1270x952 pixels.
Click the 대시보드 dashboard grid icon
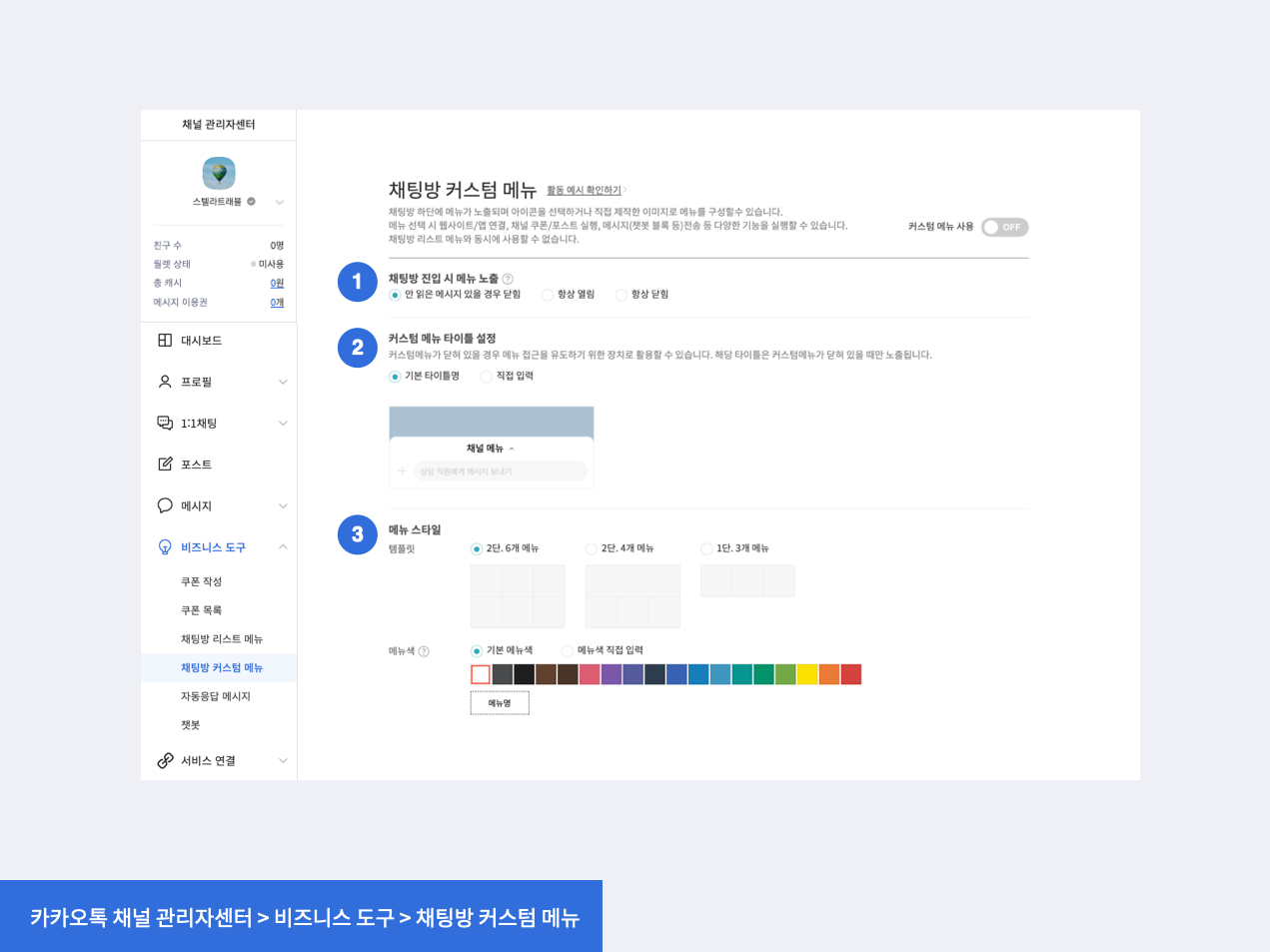(165, 341)
